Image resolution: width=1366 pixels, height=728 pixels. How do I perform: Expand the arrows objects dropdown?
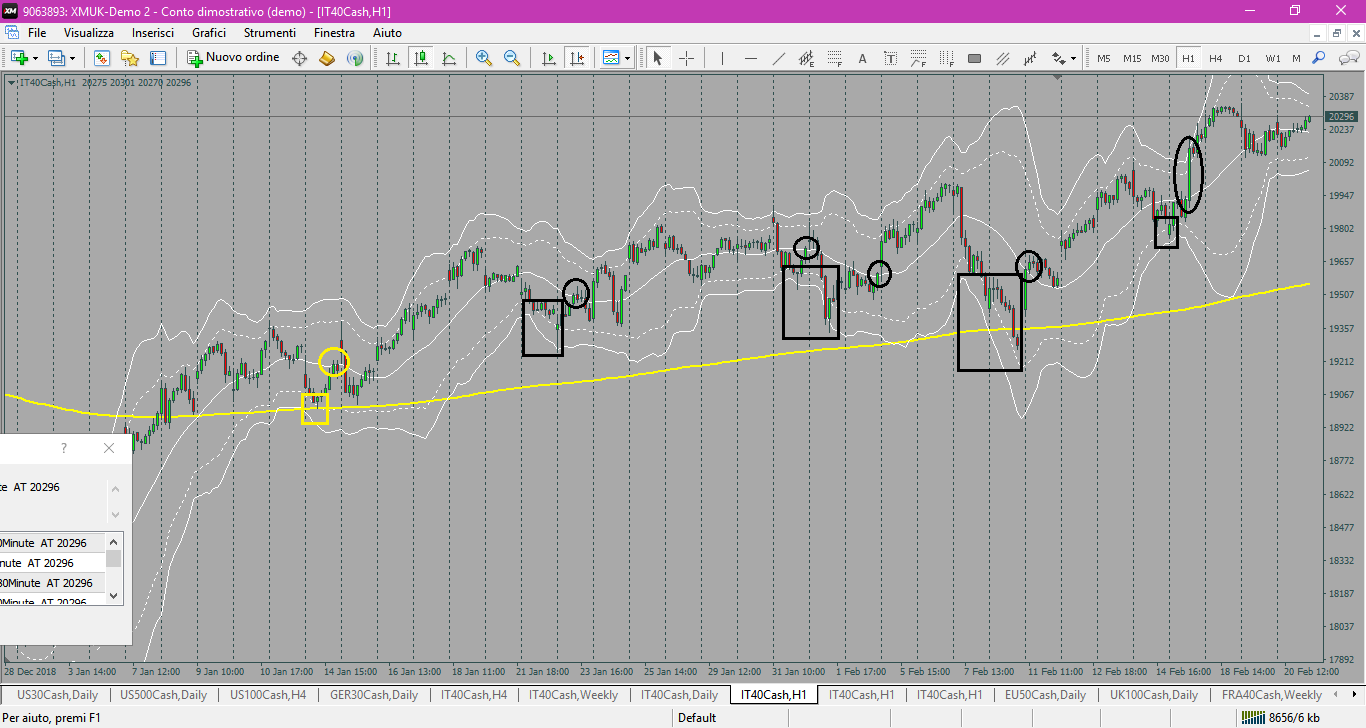click(1073, 58)
